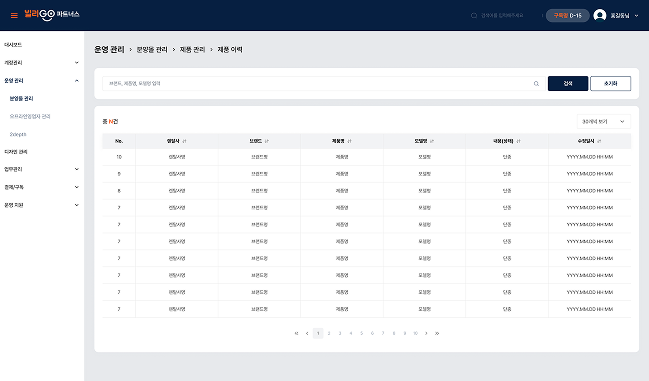649x381 pixels.
Task: Click the magnifier icon inside the filter search field
Action: pos(536,84)
